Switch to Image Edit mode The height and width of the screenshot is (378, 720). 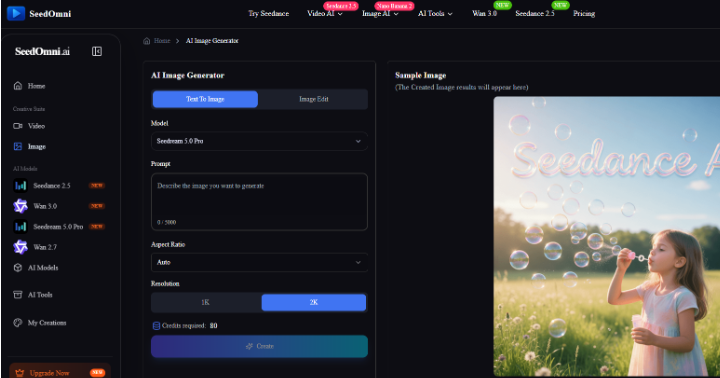click(314, 99)
